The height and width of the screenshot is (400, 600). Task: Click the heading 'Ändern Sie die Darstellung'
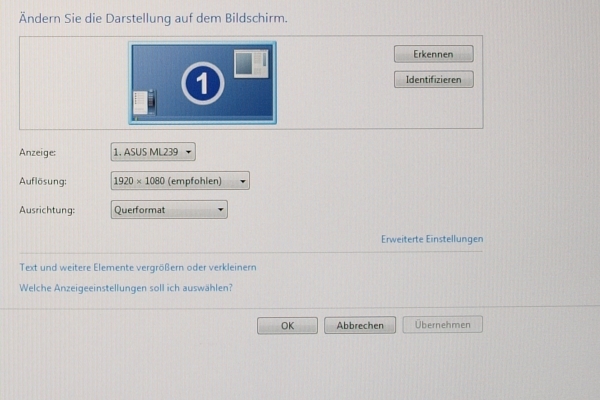153,18
